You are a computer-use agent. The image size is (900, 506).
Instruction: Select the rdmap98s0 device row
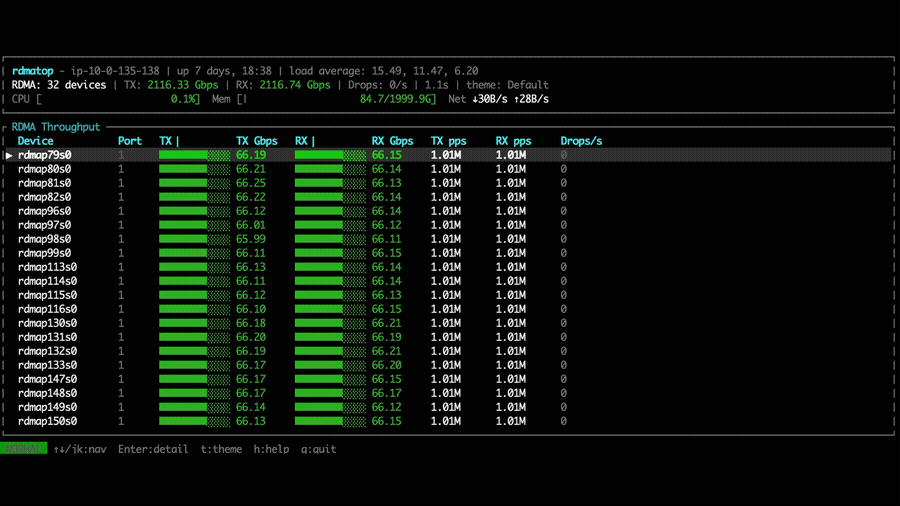point(448,239)
